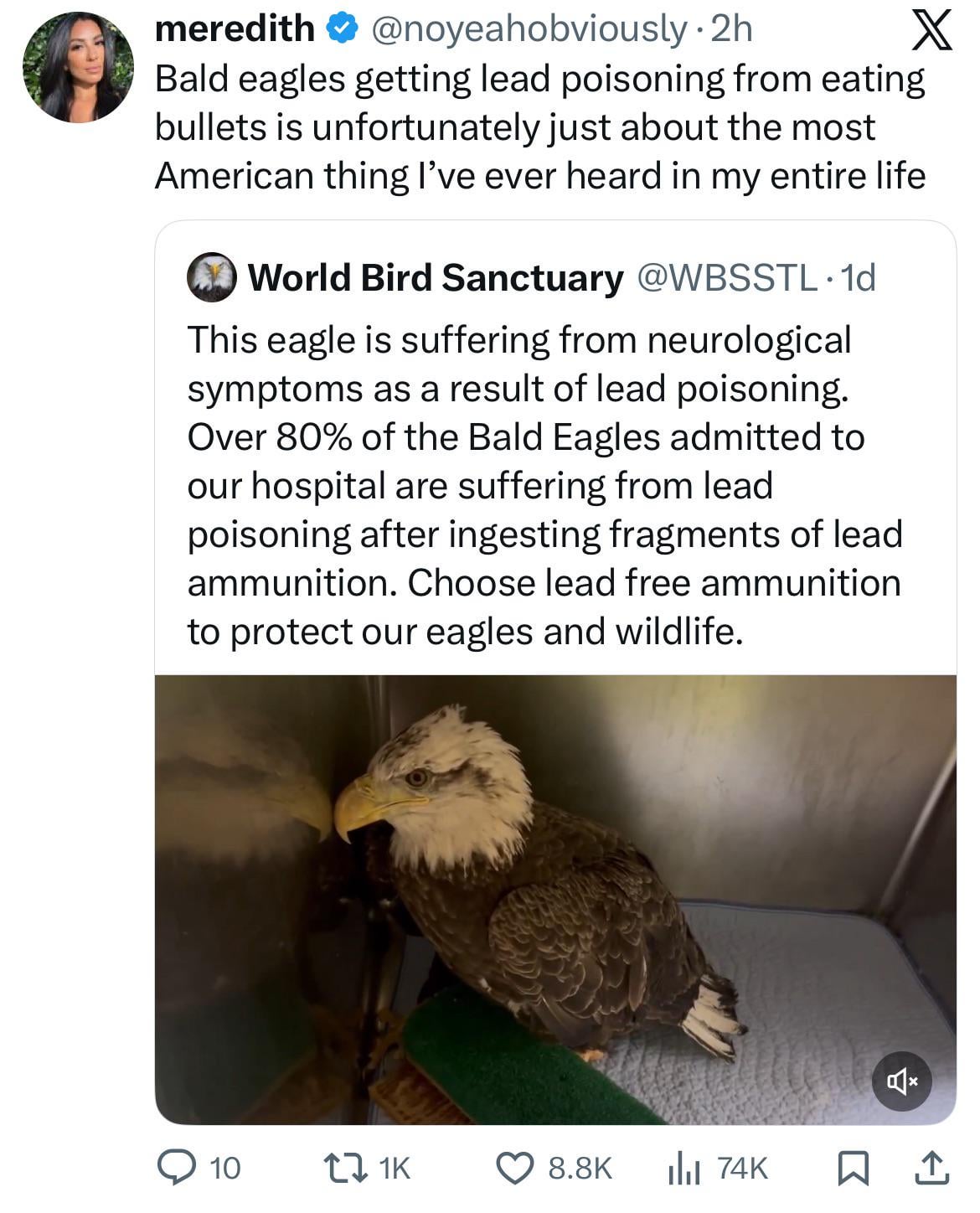Open the share upload icon
980x1213 pixels.
[932, 1168]
